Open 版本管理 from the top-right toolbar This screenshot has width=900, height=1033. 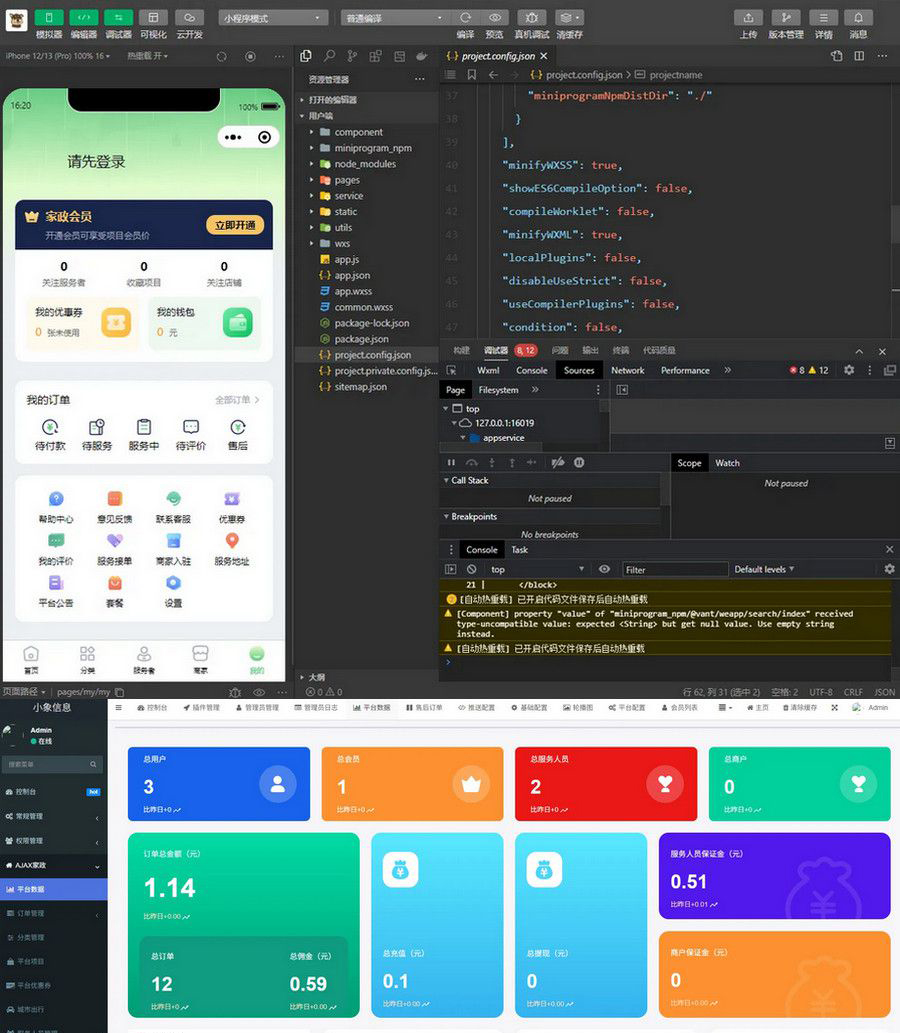tap(786, 17)
